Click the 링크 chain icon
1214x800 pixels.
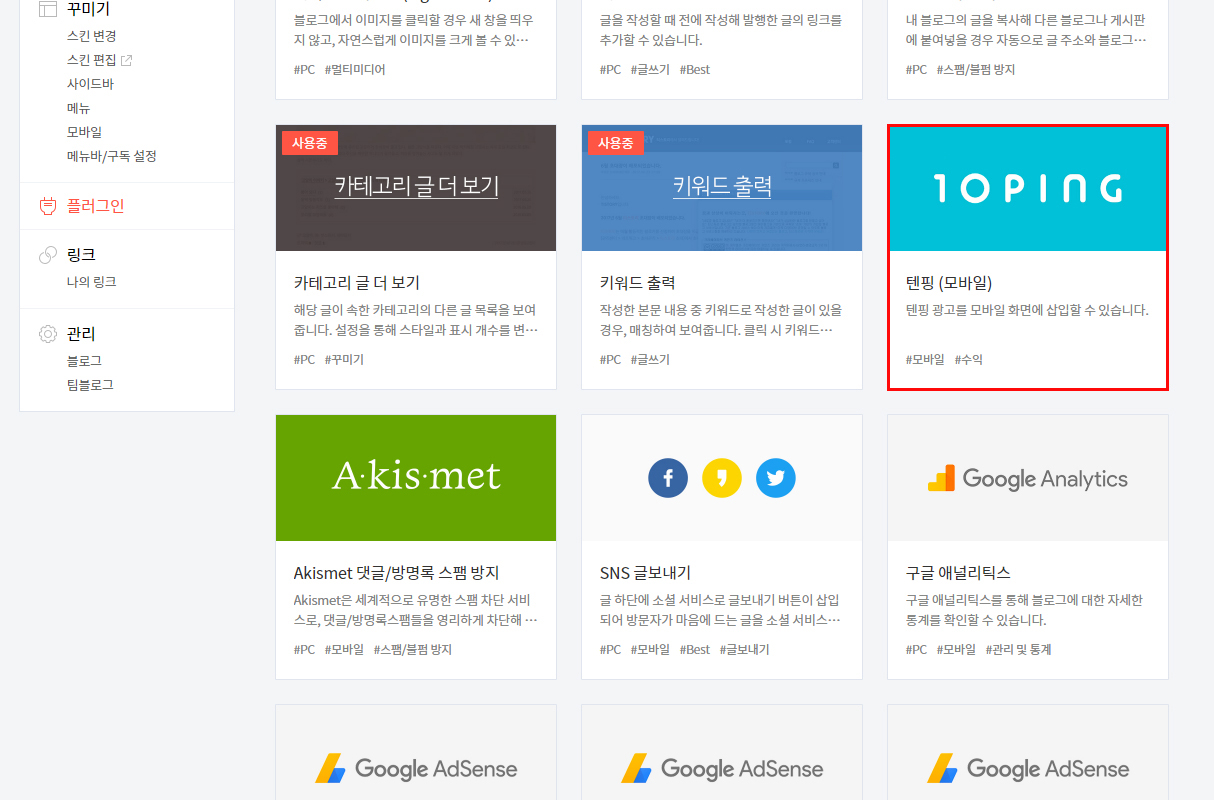point(47,255)
